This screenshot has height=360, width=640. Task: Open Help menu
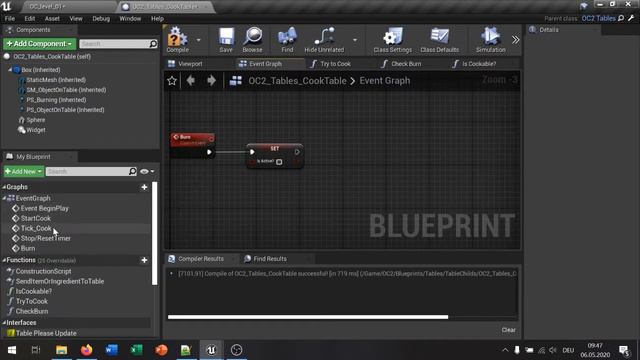[157, 18]
